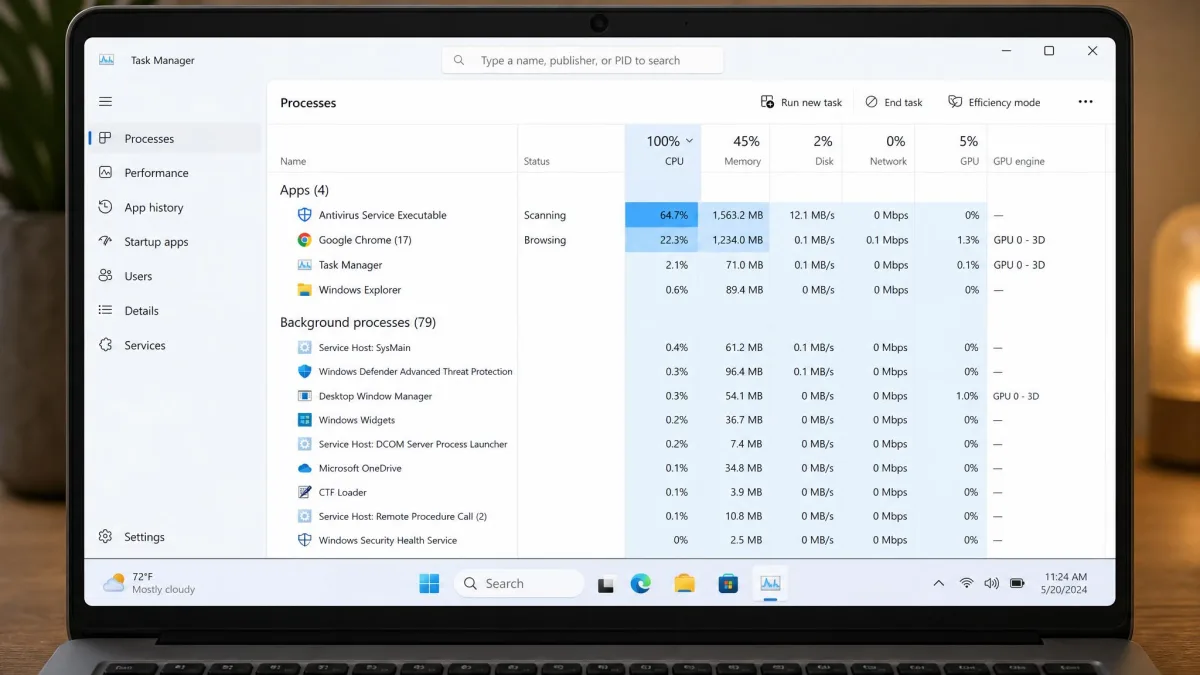Viewport: 1200px width, 675px height.
Task: Open the CPU column sort dropdown arrow
Action: pyautogui.click(x=689, y=141)
